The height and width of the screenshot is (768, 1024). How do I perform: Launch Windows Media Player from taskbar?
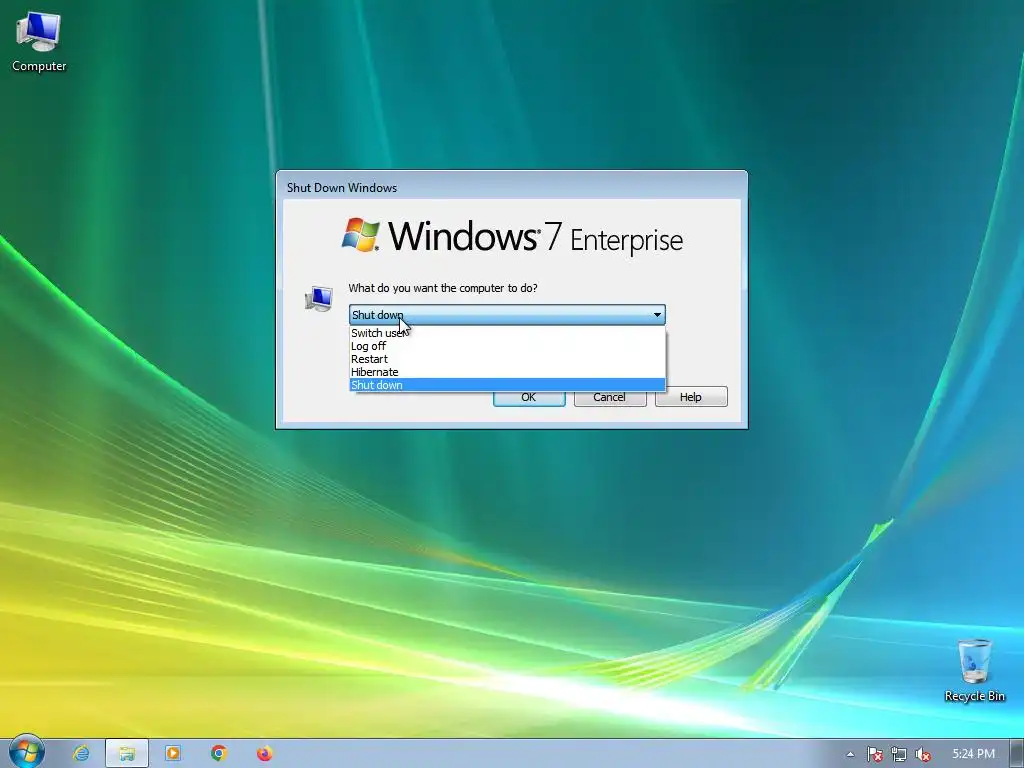coord(173,753)
